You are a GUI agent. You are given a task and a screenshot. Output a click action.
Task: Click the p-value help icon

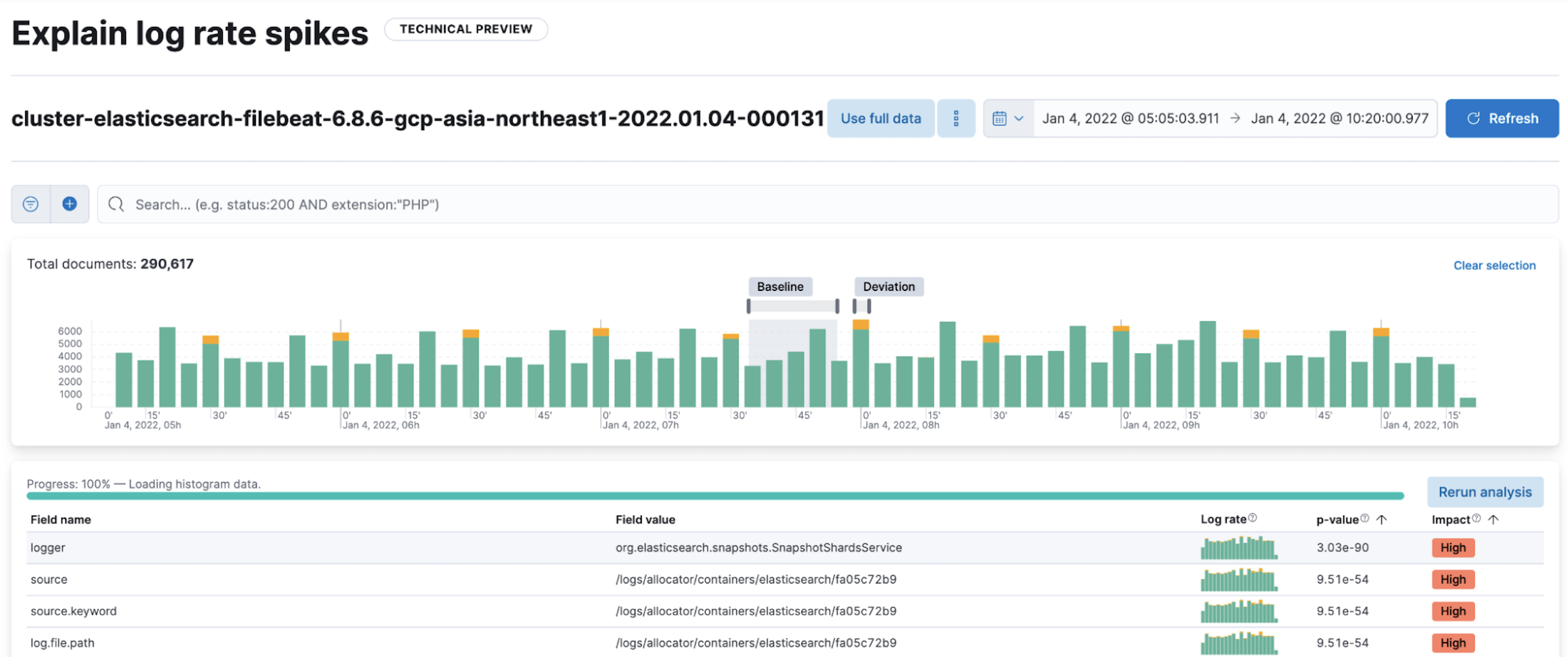(1364, 518)
